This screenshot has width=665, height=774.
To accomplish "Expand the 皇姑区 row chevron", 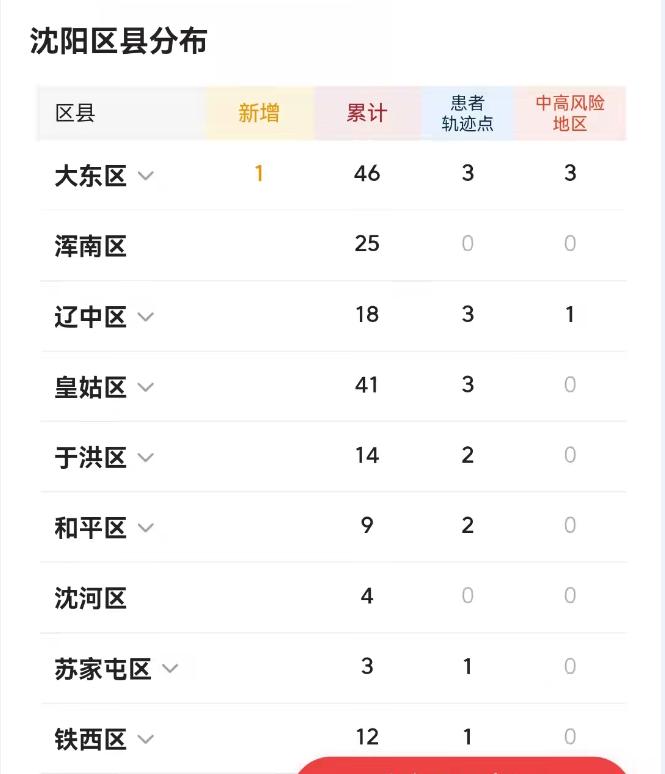I will (x=146, y=387).
